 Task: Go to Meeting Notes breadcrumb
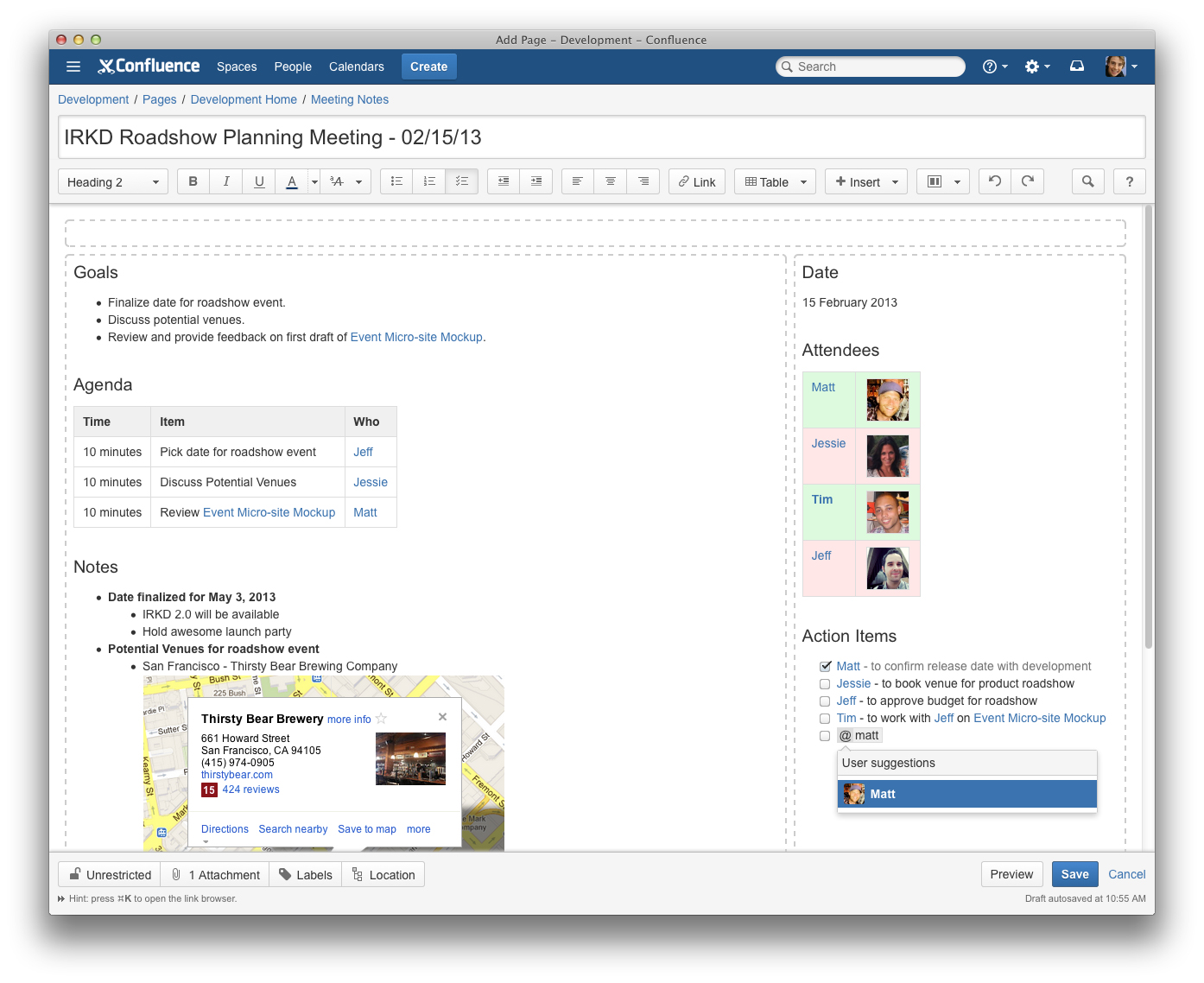pyautogui.click(x=350, y=99)
